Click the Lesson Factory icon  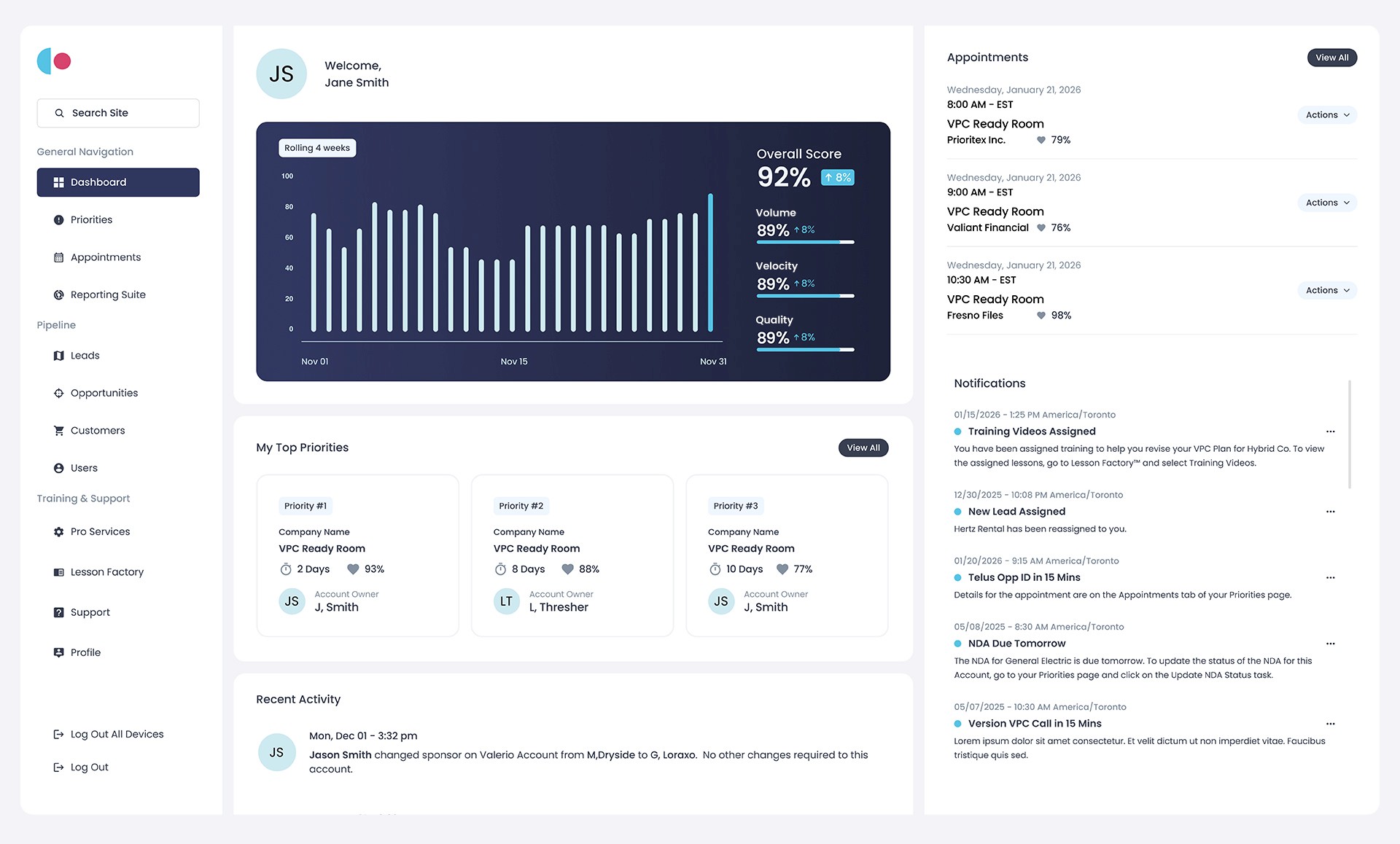click(58, 572)
